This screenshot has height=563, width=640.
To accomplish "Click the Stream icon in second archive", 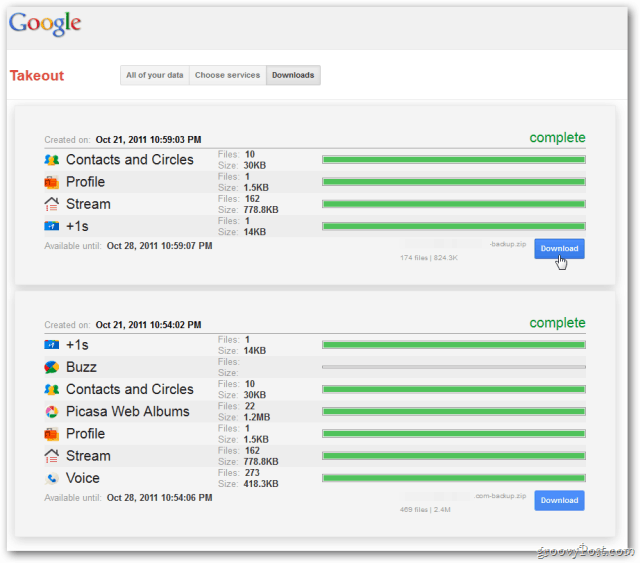I will (52, 456).
